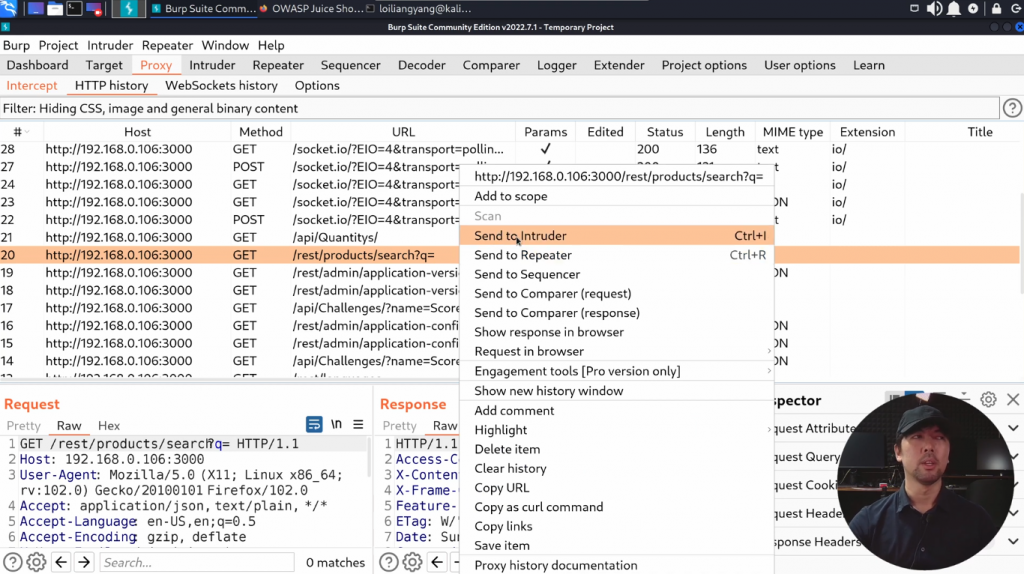Open the Inspector settings gear icon

988,400
